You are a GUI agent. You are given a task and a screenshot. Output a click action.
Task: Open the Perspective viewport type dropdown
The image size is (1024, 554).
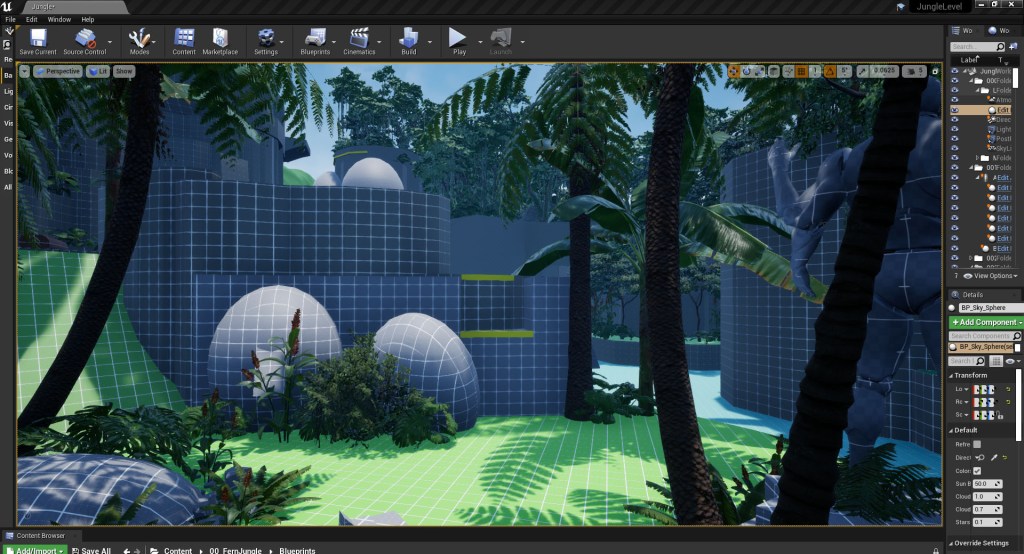[59, 71]
